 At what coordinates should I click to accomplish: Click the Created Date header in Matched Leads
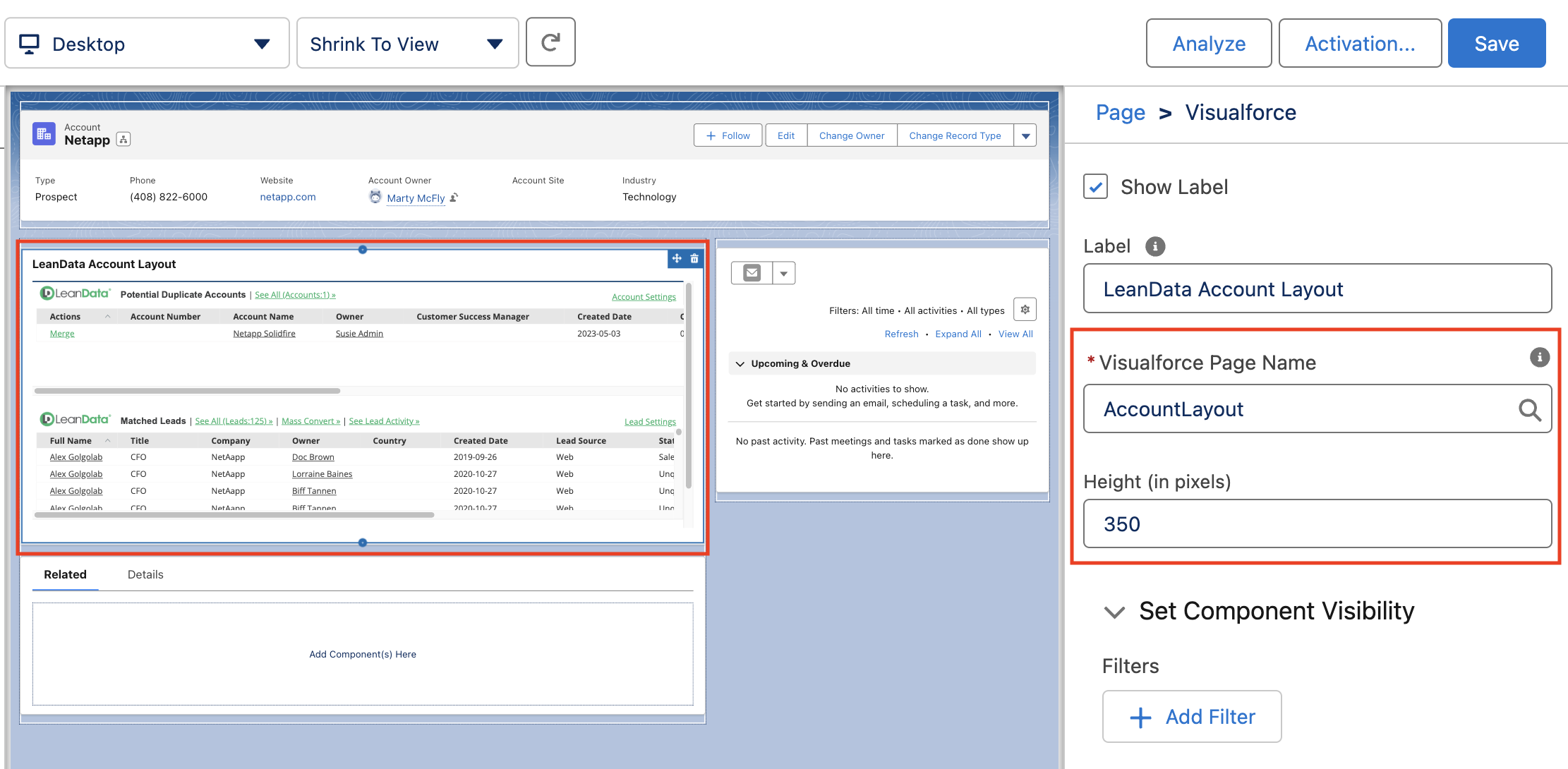click(x=481, y=441)
